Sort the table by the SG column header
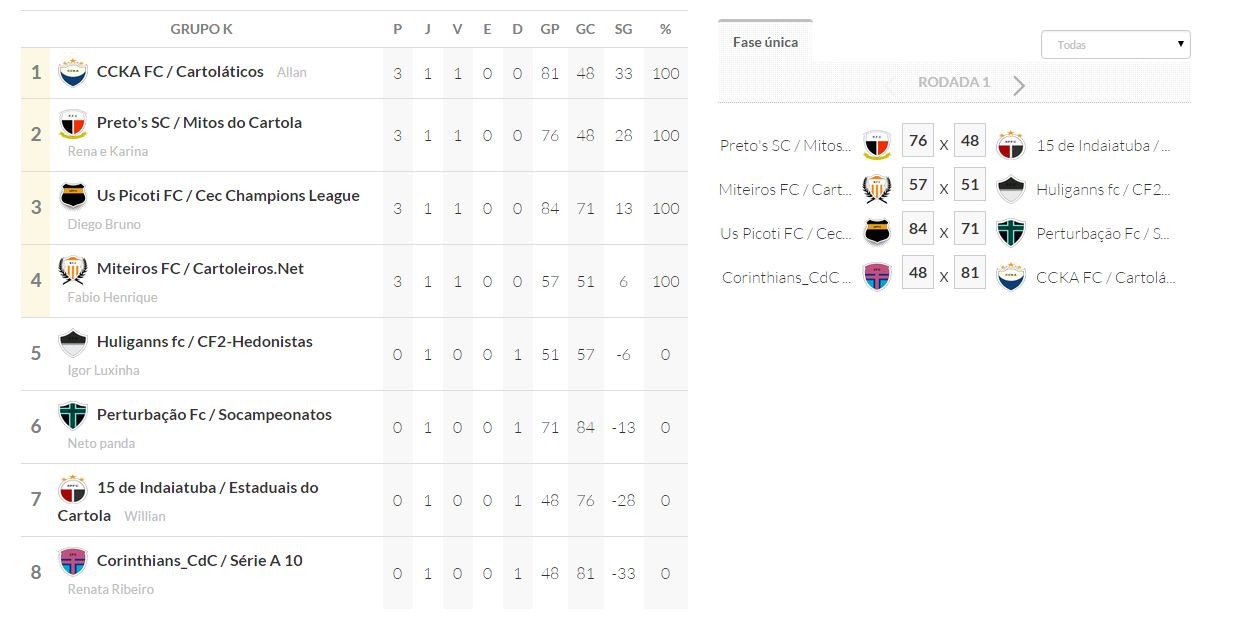The width and height of the screenshot is (1235, 617). click(x=623, y=29)
